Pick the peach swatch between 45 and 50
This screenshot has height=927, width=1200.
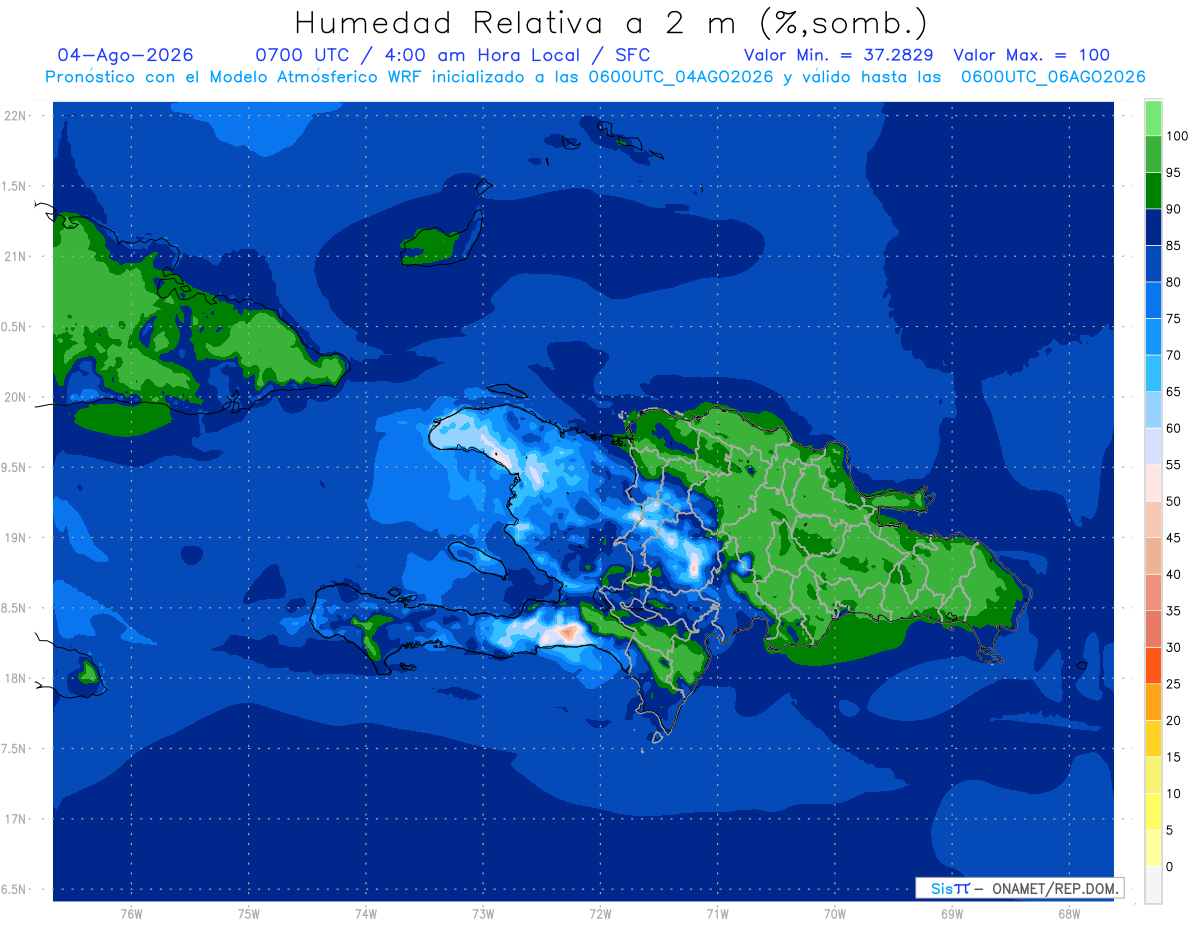click(x=1153, y=520)
